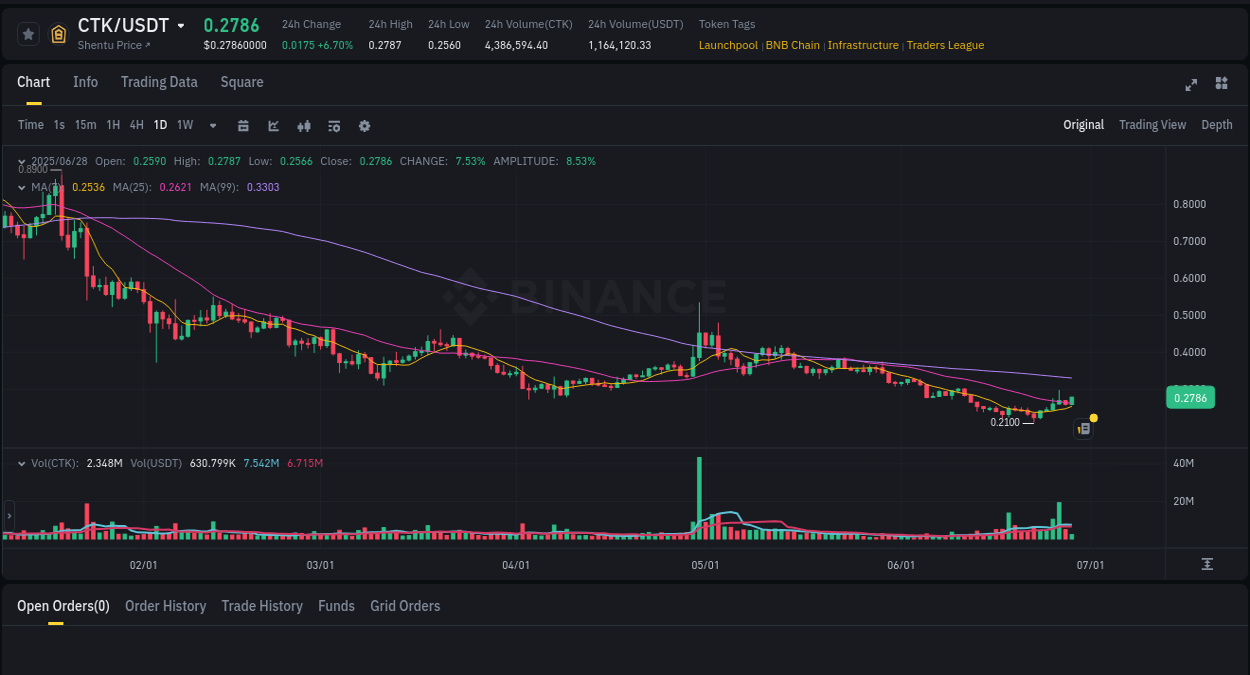Open the extra timeframe dropdown arrow

click(x=211, y=125)
